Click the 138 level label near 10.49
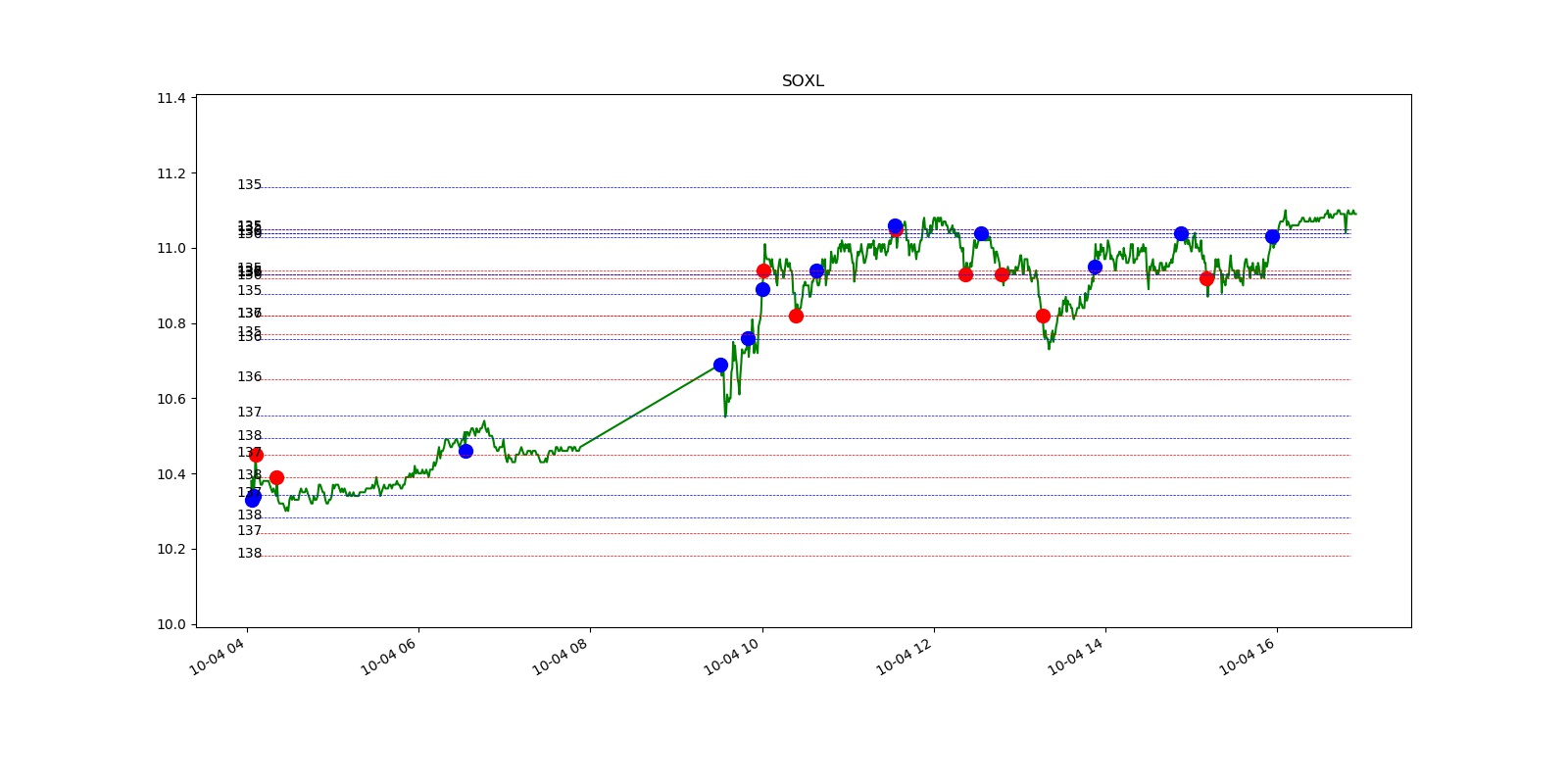Screen dimensions: 1568x784 click(250, 435)
